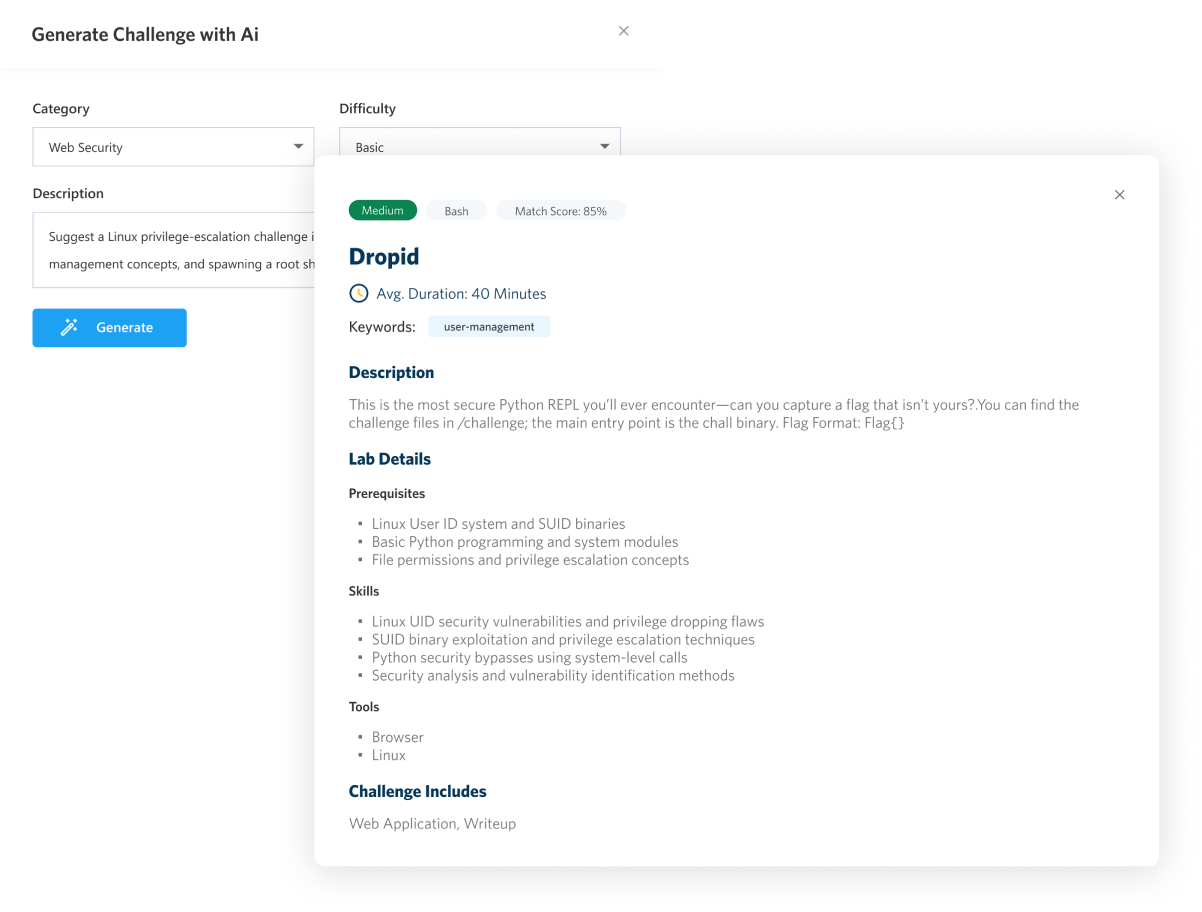The height and width of the screenshot is (912, 1202).
Task: Click the Web Application, Writeup text
Action: coord(432,823)
